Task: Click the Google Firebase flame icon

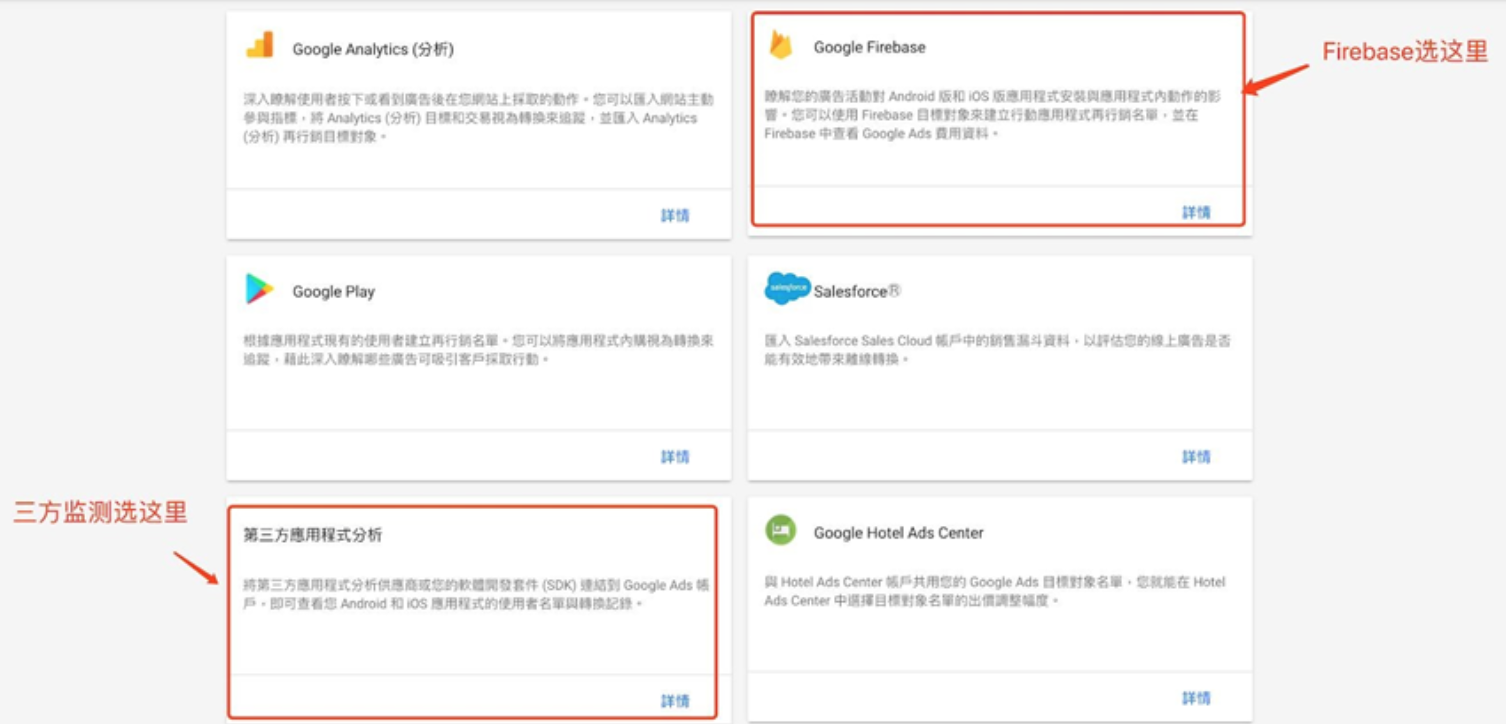Action: tap(780, 45)
